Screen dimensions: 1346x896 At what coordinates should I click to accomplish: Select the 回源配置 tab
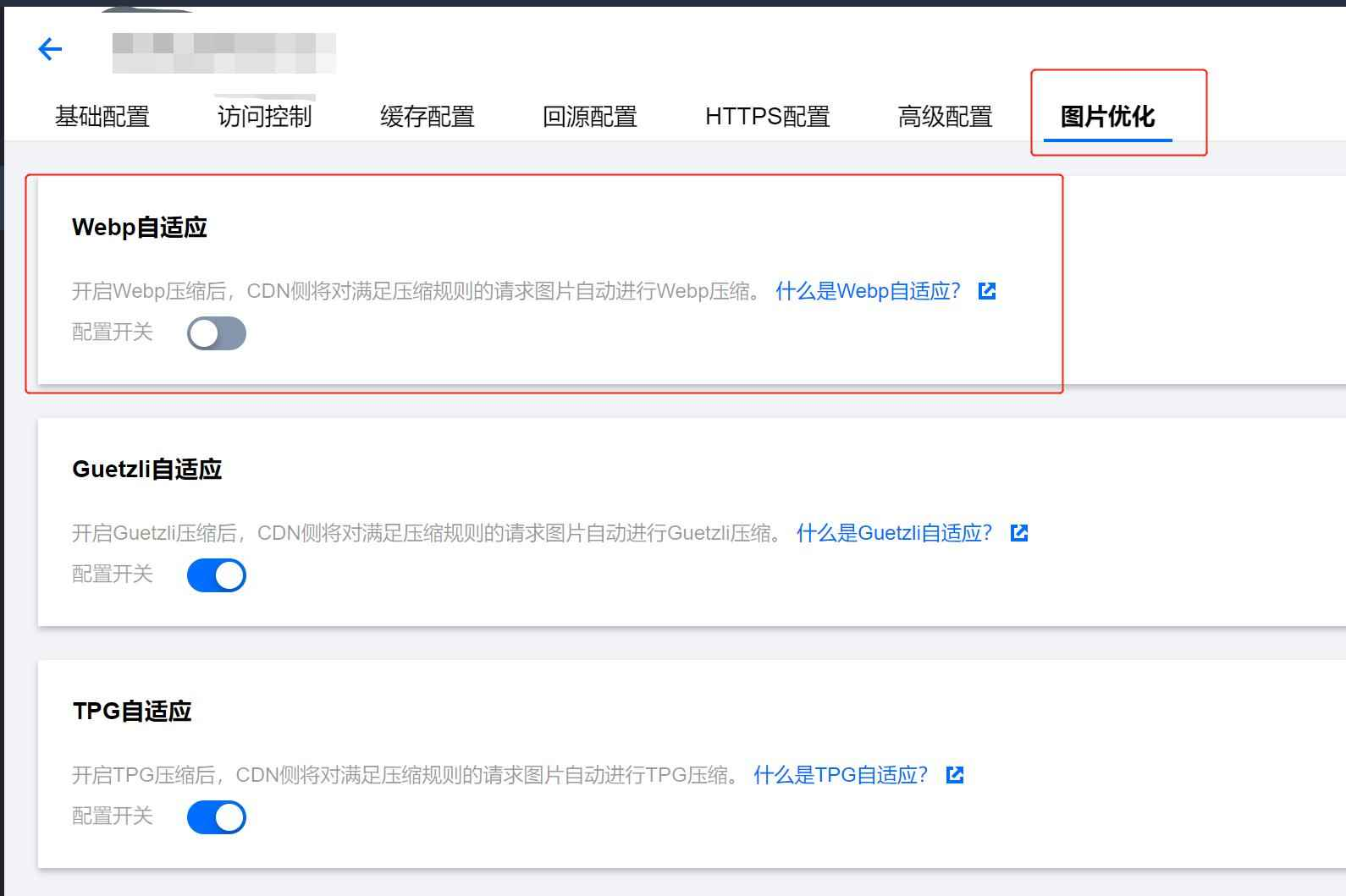(590, 117)
